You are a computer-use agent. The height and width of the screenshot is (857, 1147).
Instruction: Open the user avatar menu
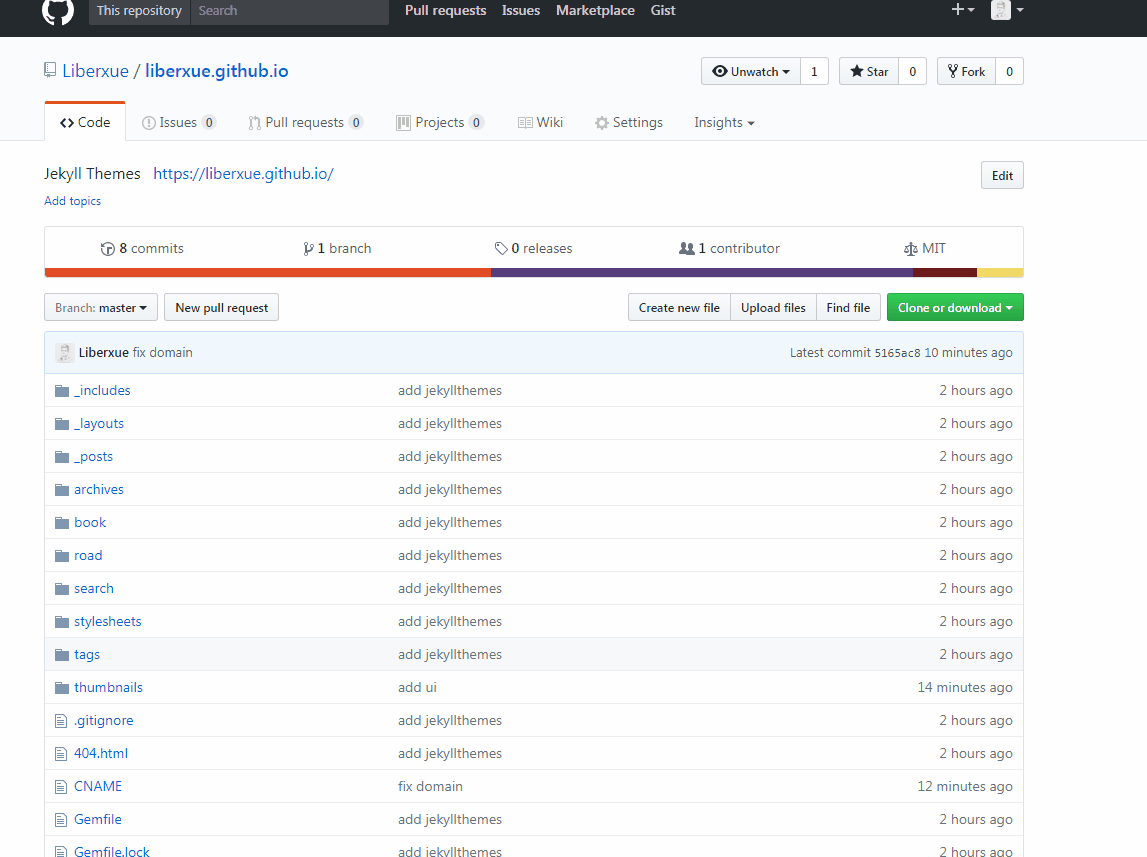click(1007, 10)
